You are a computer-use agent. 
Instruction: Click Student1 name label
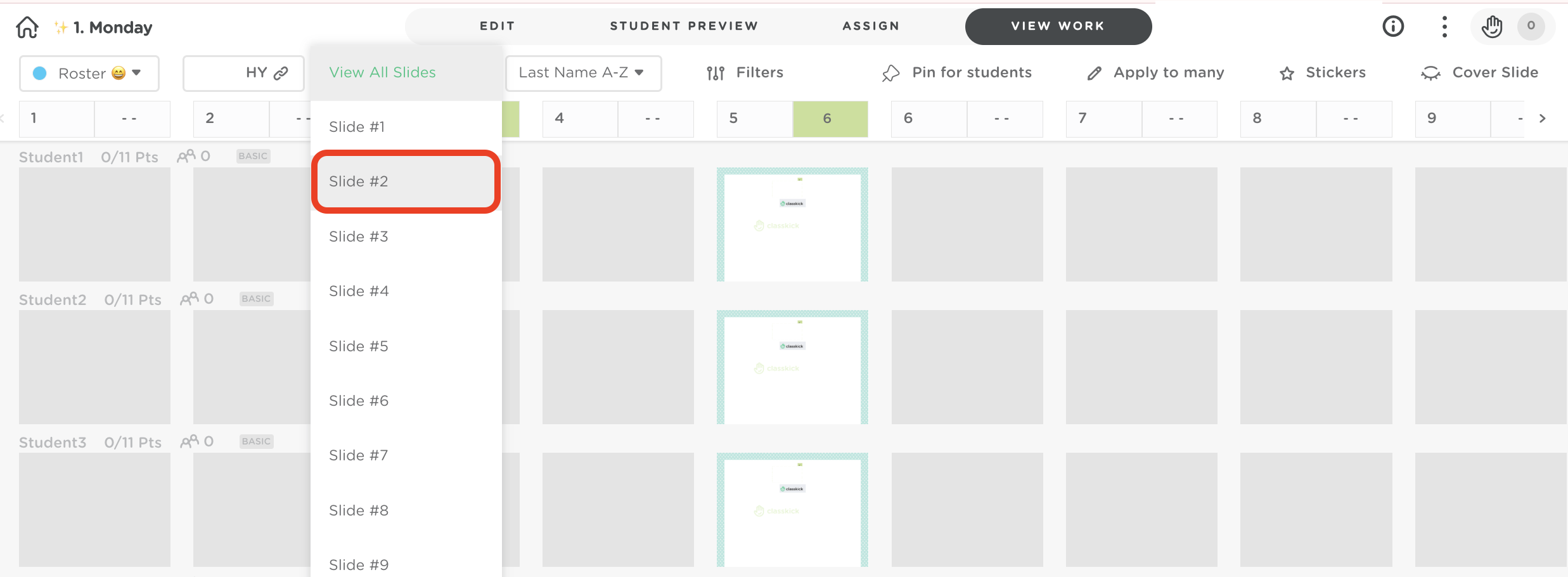(51, 157)
